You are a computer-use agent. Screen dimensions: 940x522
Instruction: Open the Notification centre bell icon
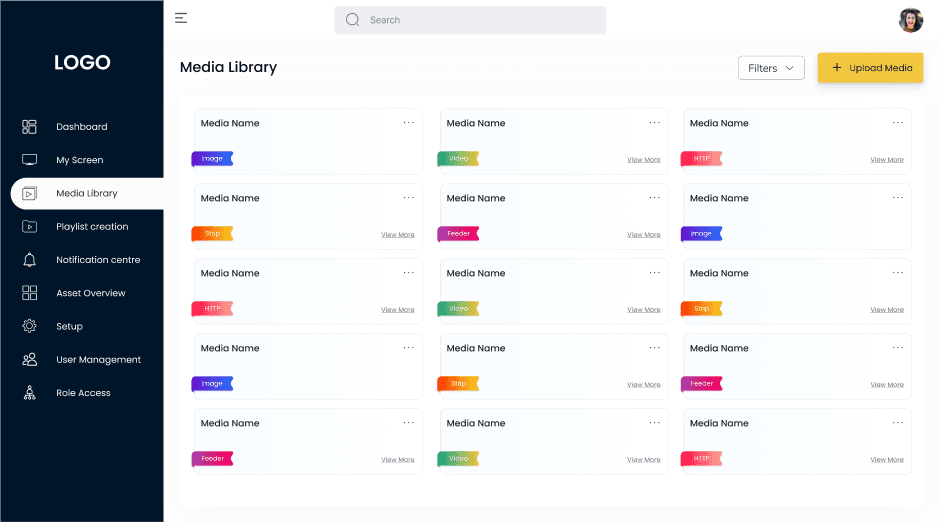point(29,260)
